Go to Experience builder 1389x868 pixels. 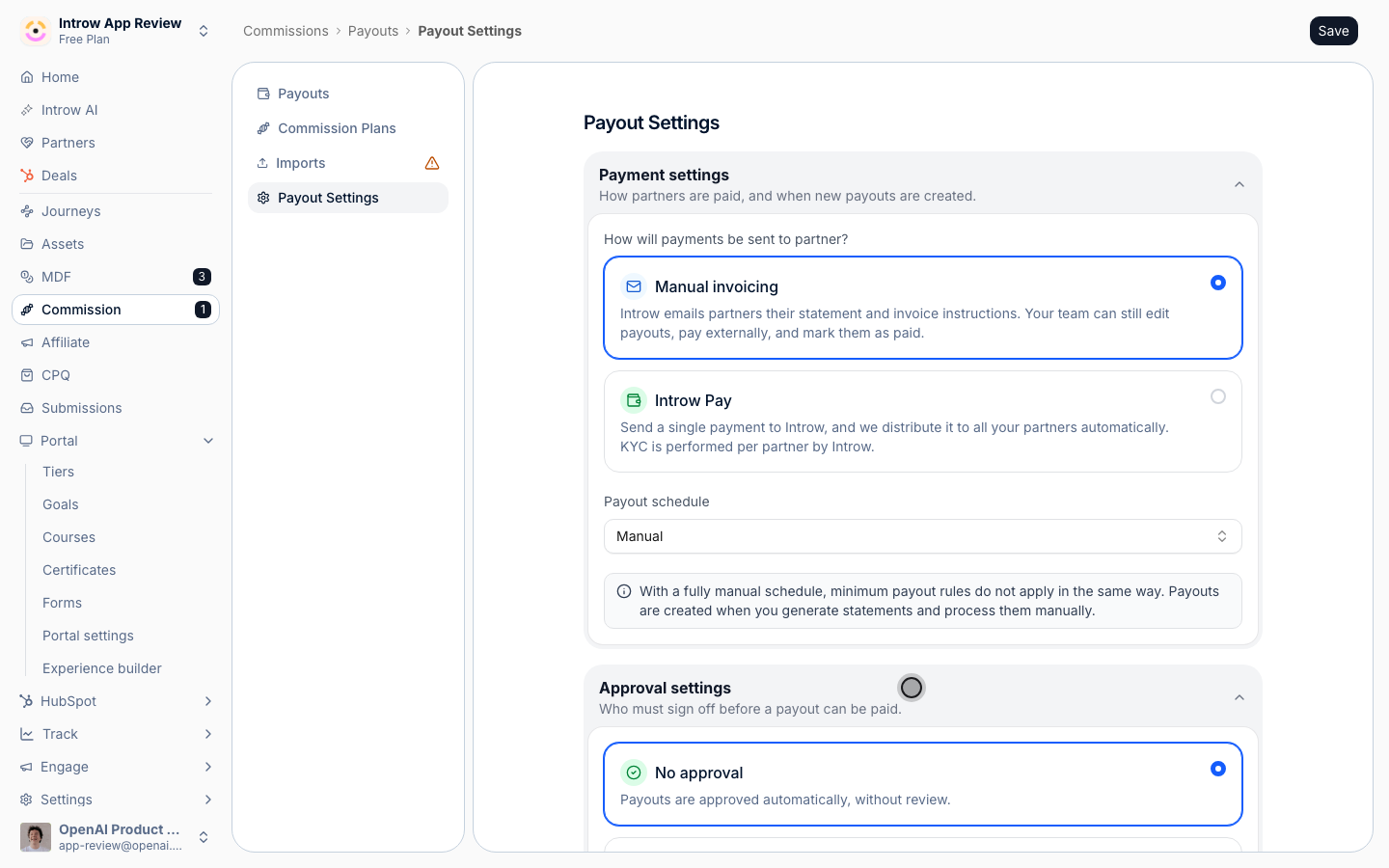coord(102,668)
